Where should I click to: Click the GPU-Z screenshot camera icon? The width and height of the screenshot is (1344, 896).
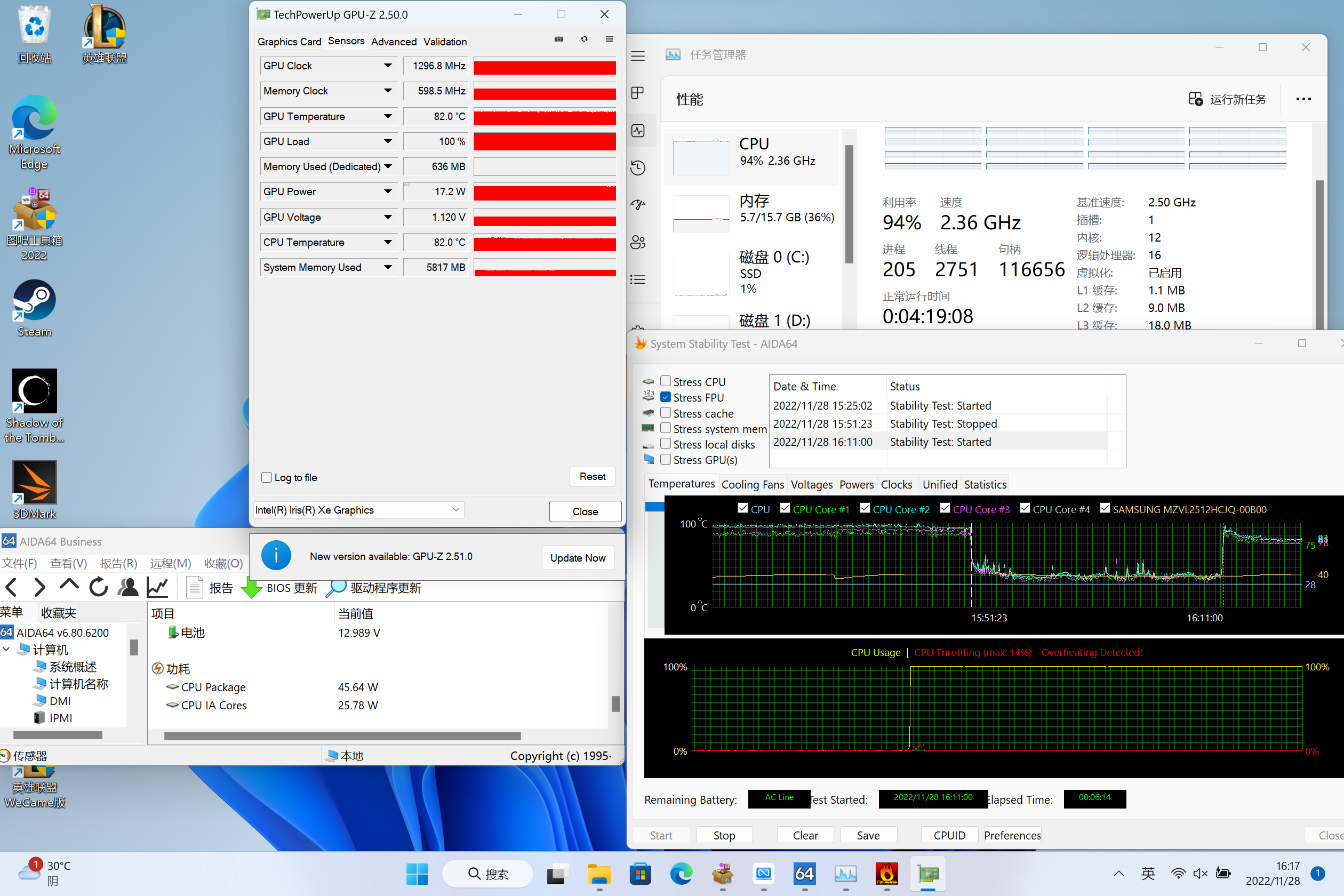coord(559,39)
